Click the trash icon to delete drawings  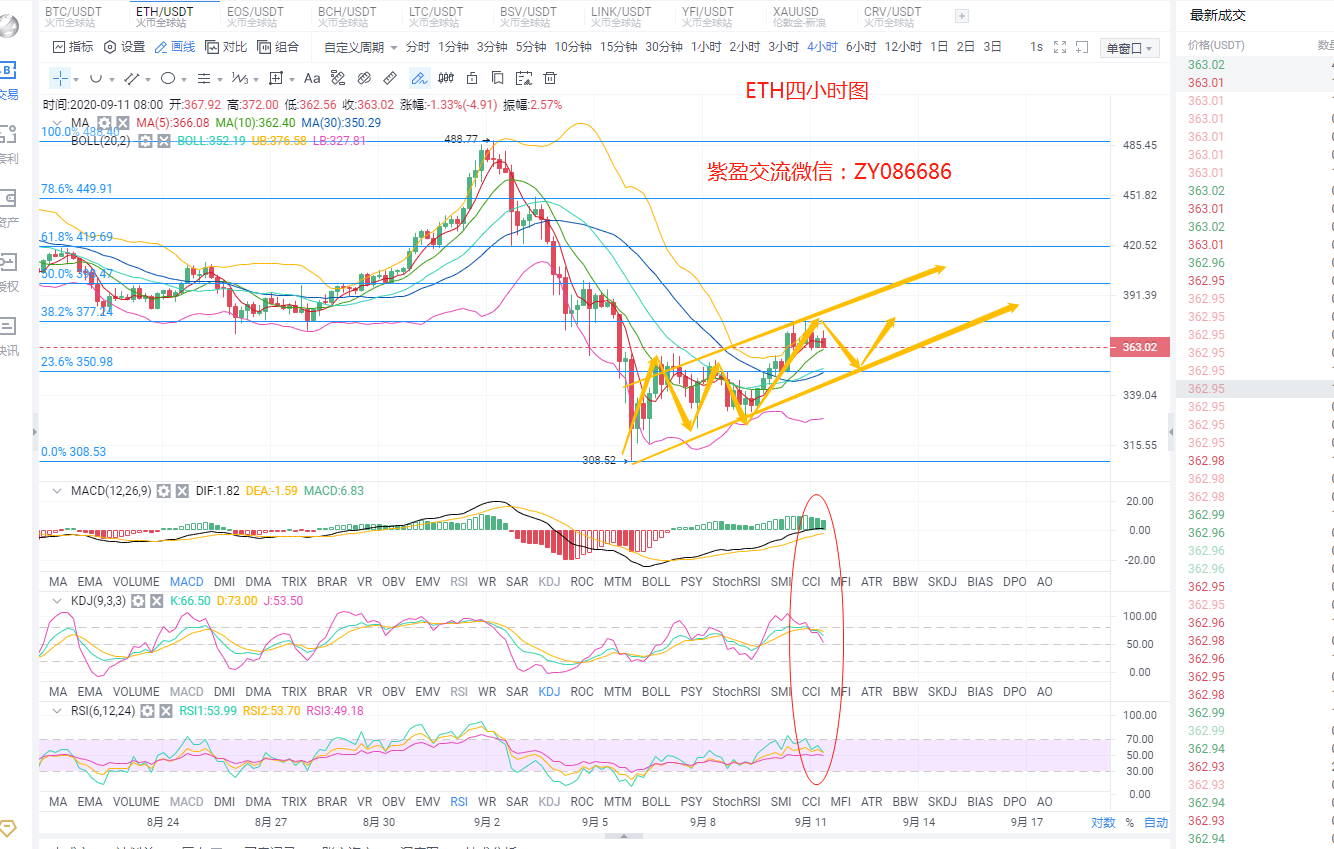click(549, 79)
